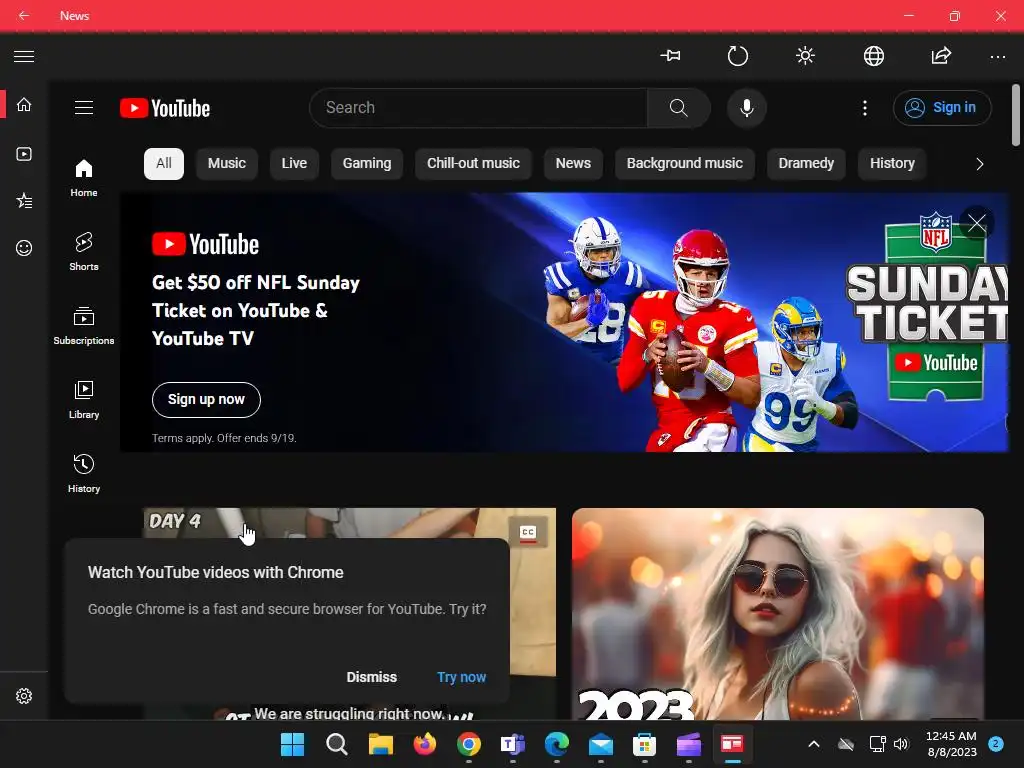Select the Music filter chip
The image size is (1024, 768).
tap(227, 163)
